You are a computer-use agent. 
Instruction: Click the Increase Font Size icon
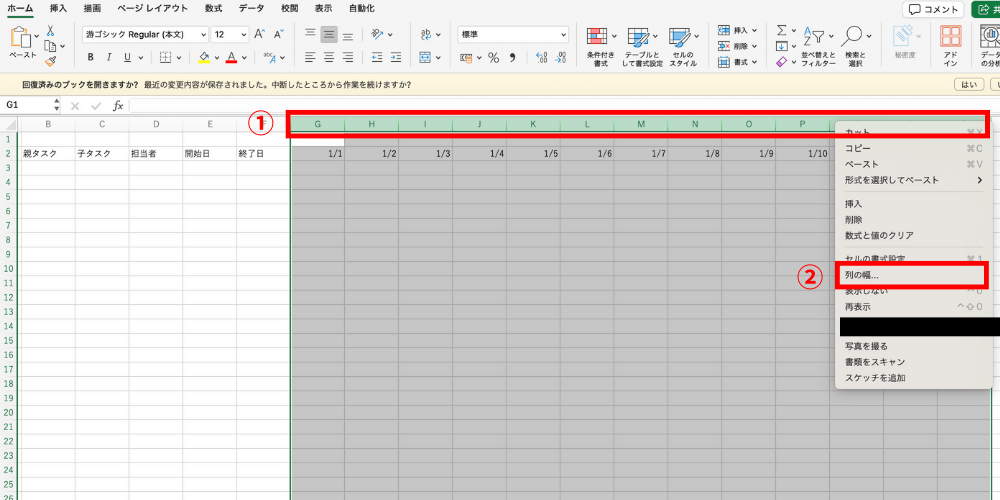(x=259, y=34)
